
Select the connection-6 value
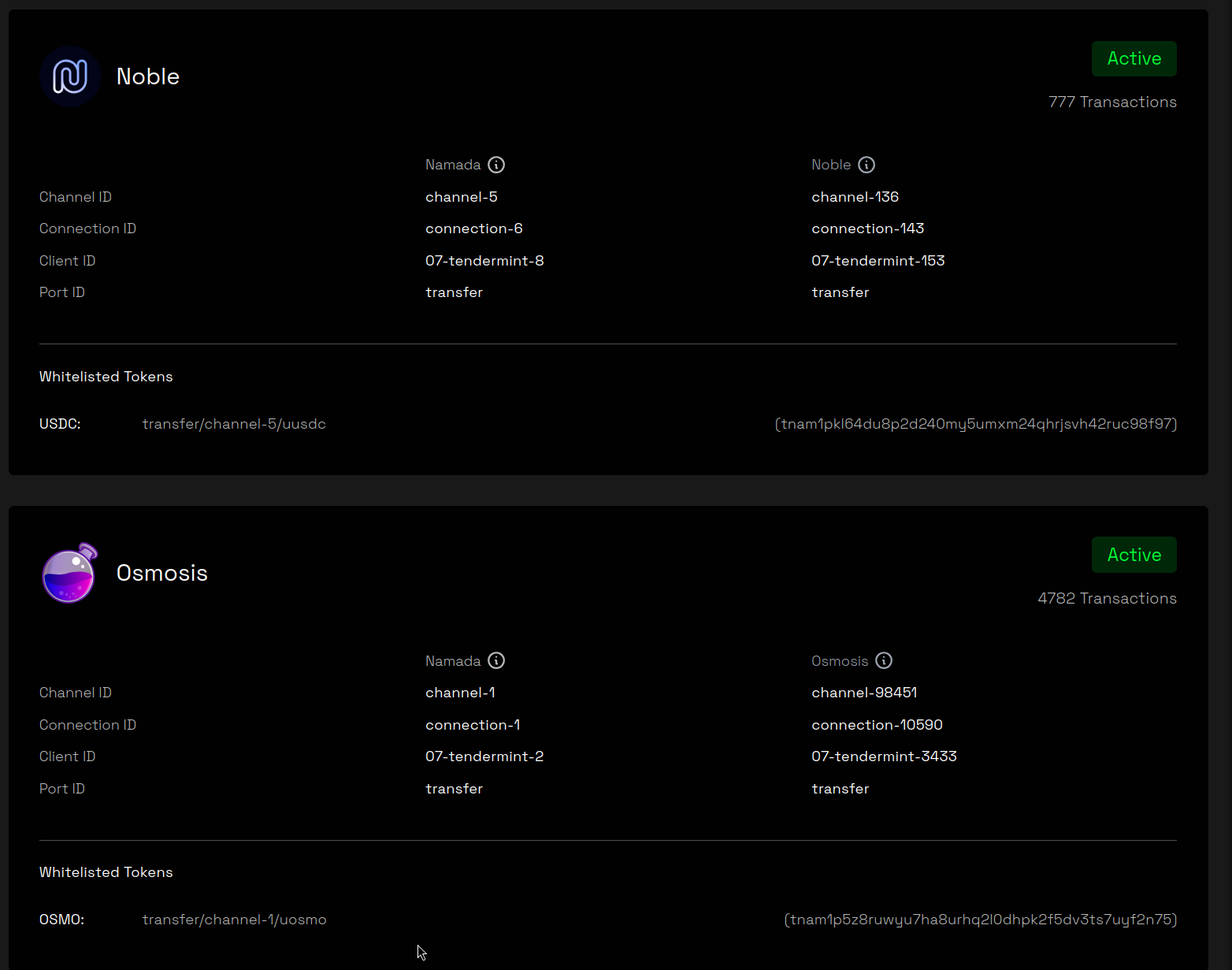[474, 229]
